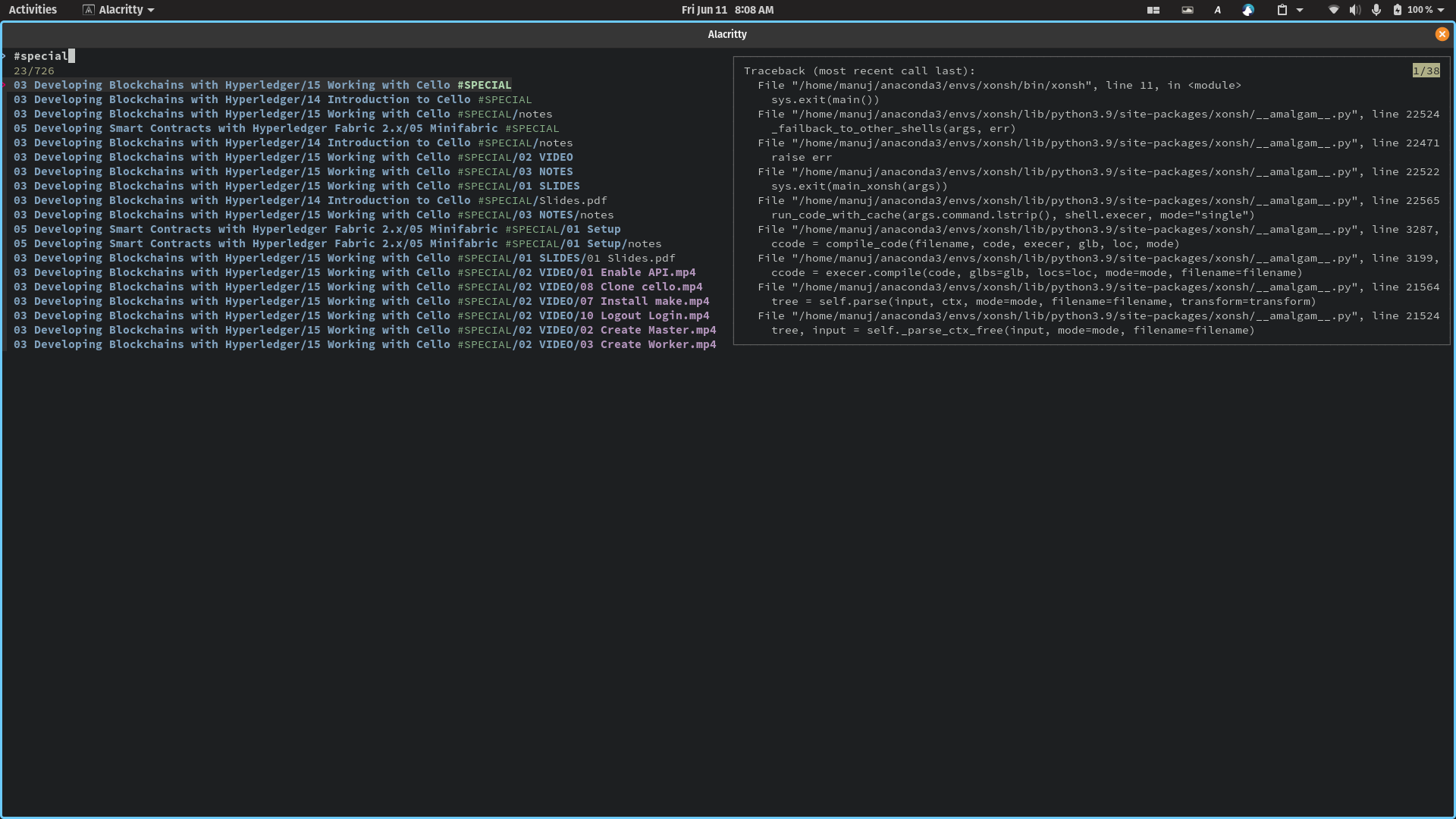Screen dimensions: 1456x819
Task: Select '05 Minifabric #SPECIAL' folder result
Action: [287, 128]
